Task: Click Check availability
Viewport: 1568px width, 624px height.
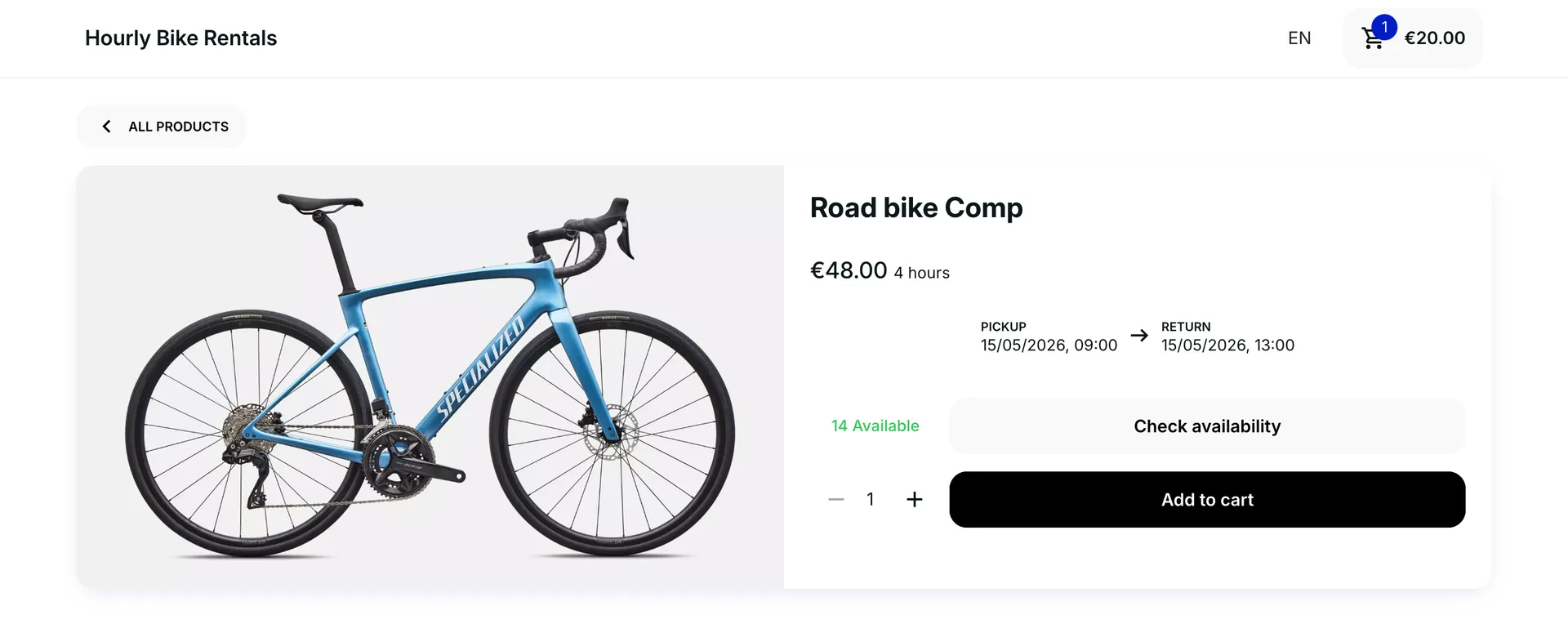Action: point(1206,426)
